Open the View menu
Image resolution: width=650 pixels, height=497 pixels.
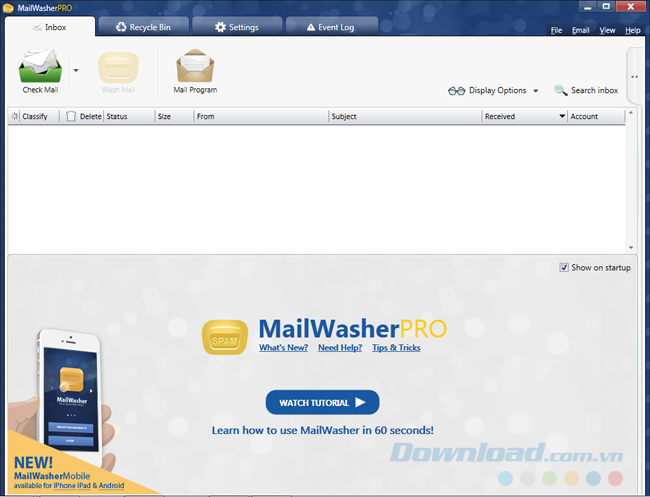(x=607, y=30)
